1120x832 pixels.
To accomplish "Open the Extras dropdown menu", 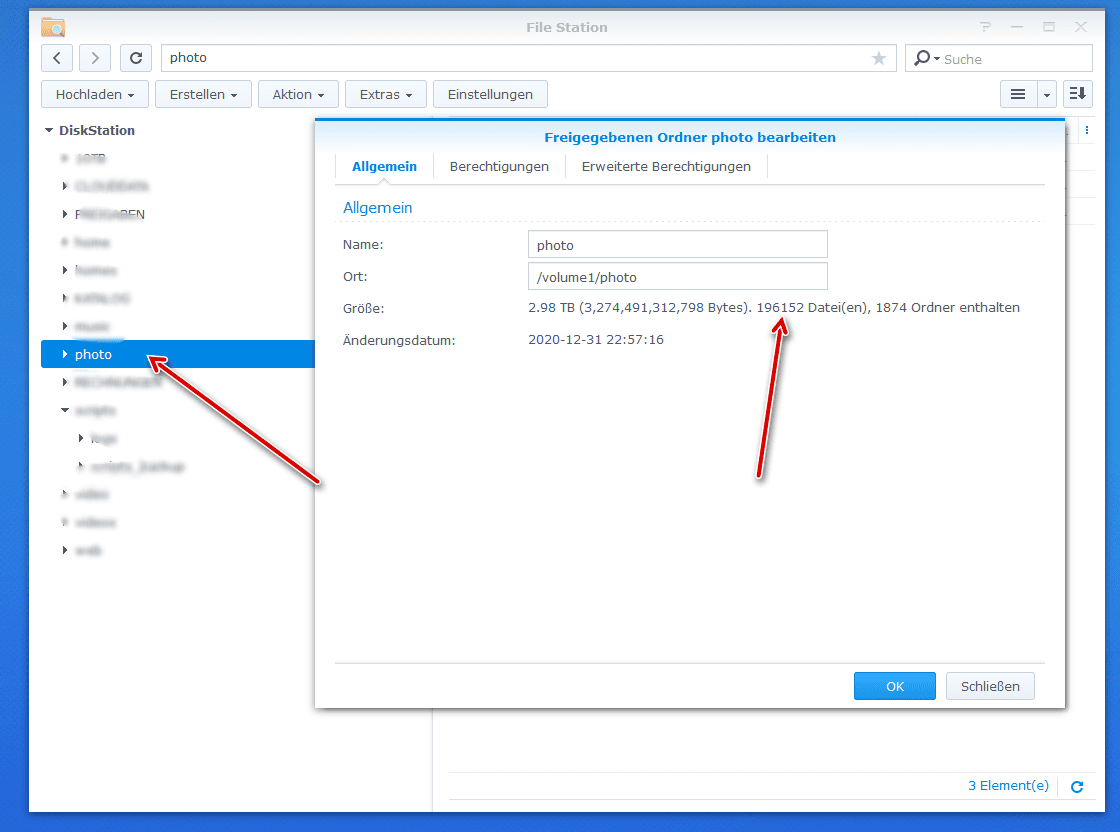I will click(x=386, y=94).
